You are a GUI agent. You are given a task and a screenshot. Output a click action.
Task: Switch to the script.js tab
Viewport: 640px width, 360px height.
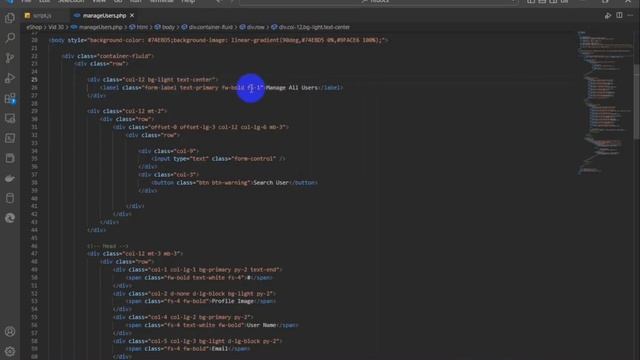(42, 16)
